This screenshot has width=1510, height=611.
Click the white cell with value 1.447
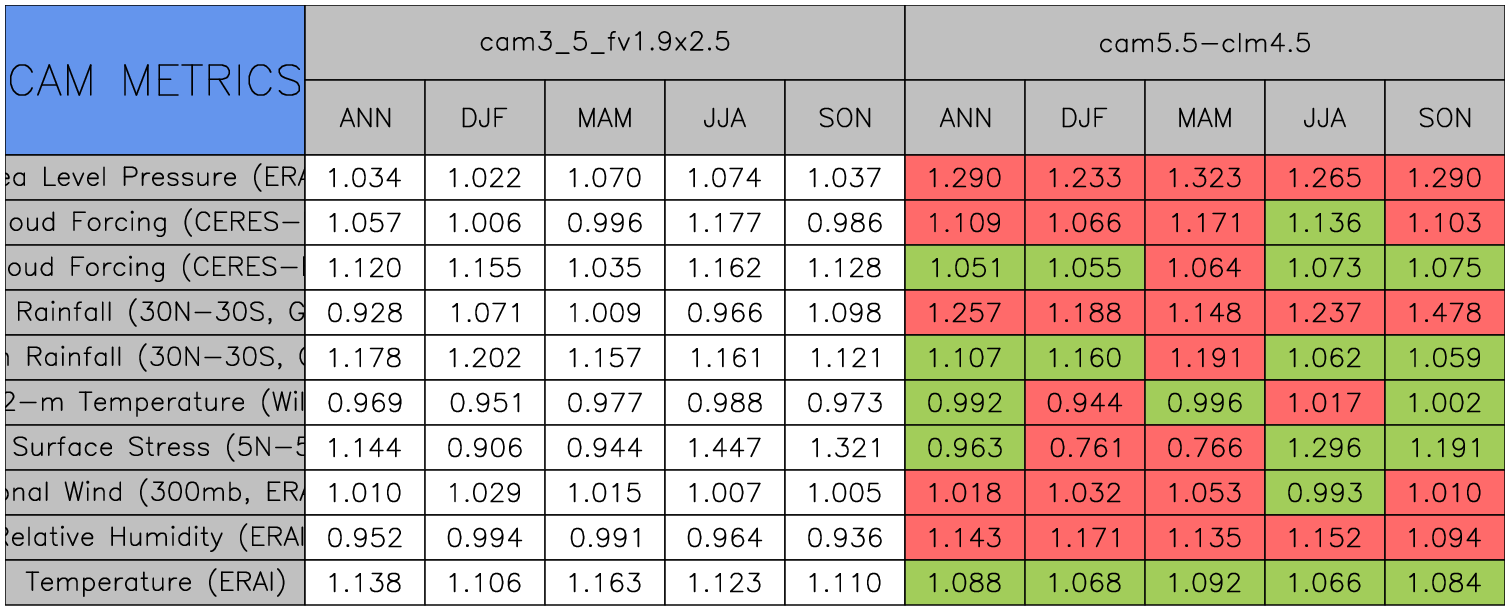[x=724, y=448]
